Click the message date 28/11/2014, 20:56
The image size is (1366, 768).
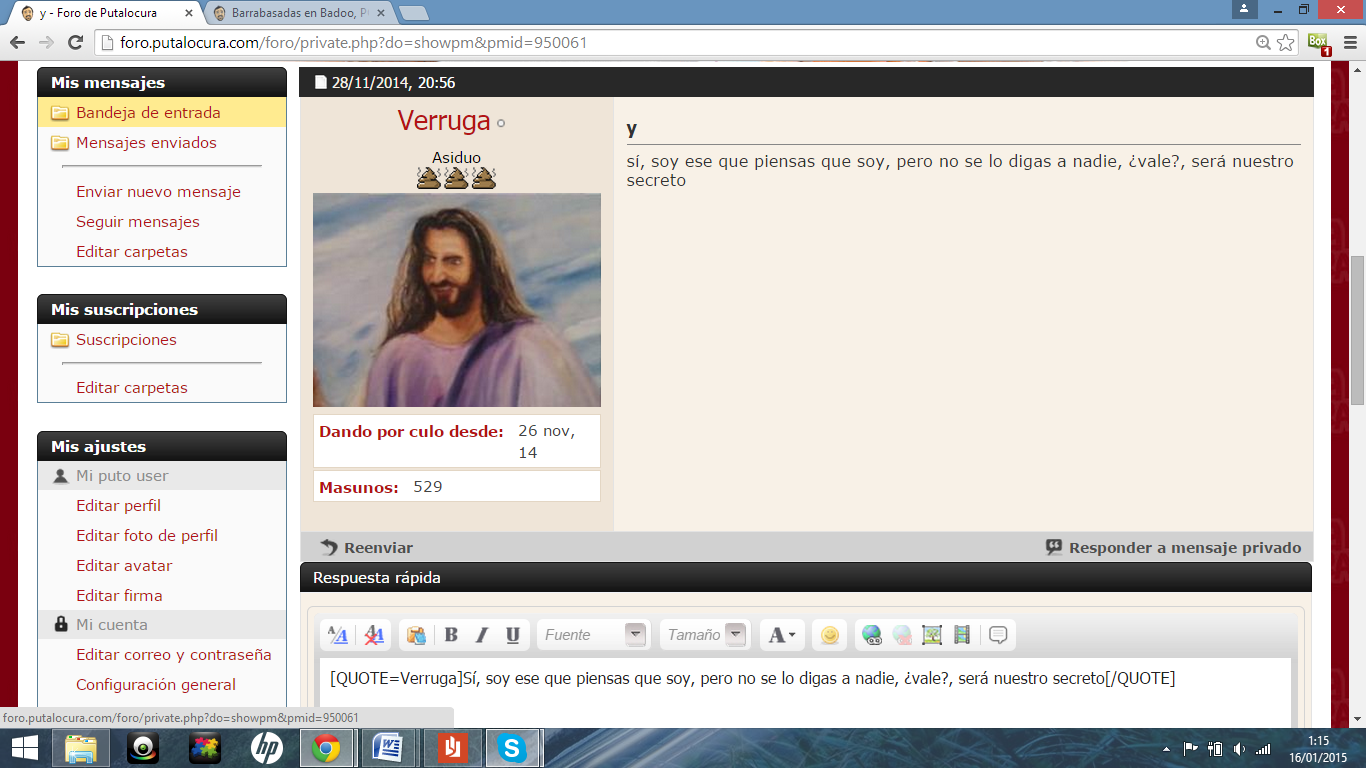(393, 83)
